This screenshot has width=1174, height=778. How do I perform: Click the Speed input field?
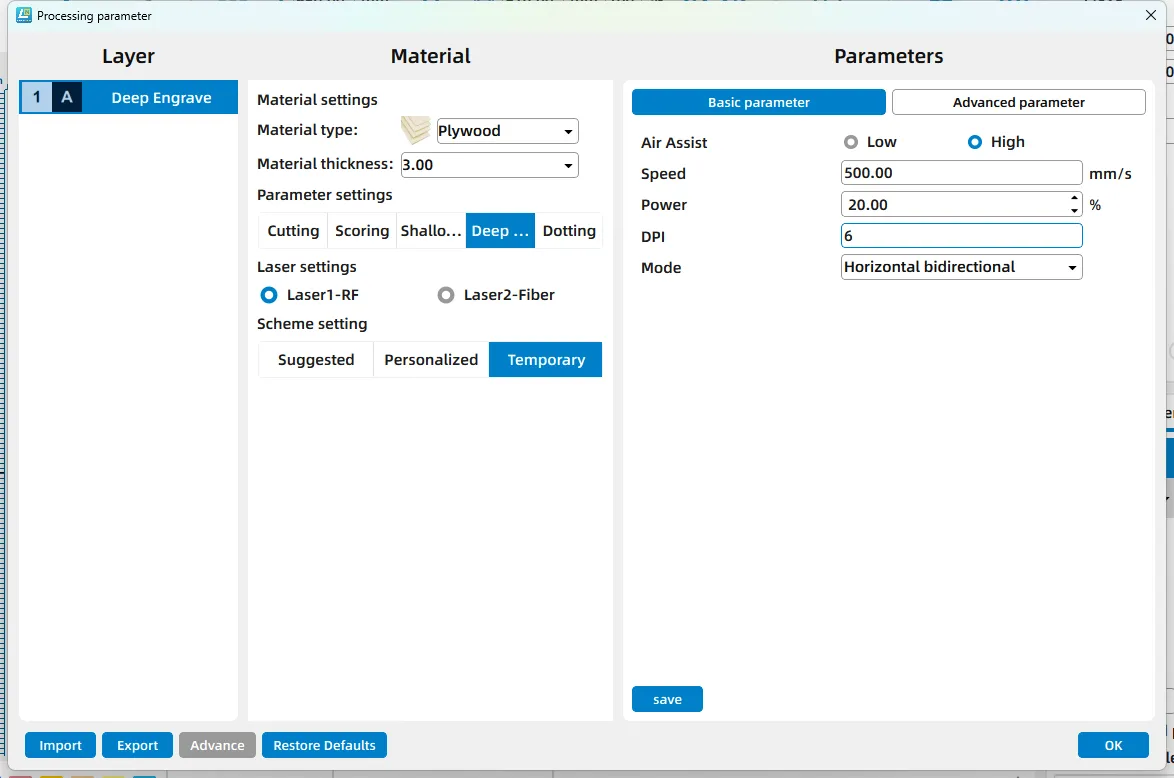point(961,173)
